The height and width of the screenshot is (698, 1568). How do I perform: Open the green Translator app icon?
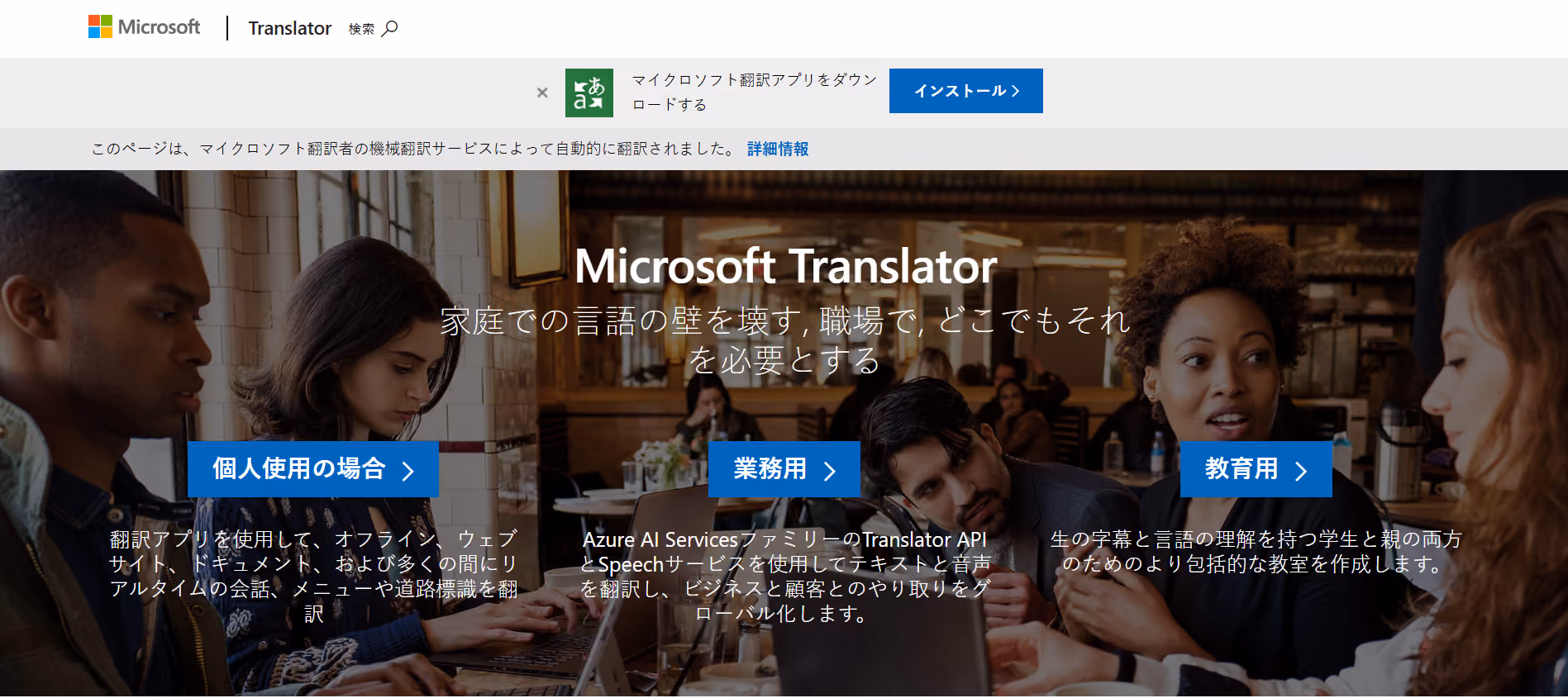coord(589,93)
